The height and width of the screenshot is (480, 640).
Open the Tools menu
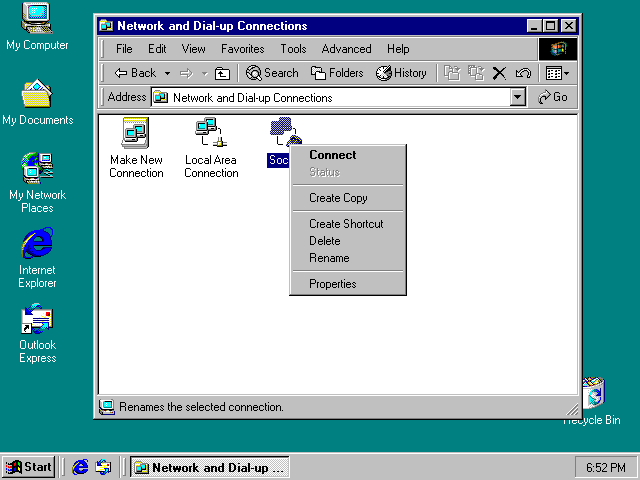tap(293, 49)
